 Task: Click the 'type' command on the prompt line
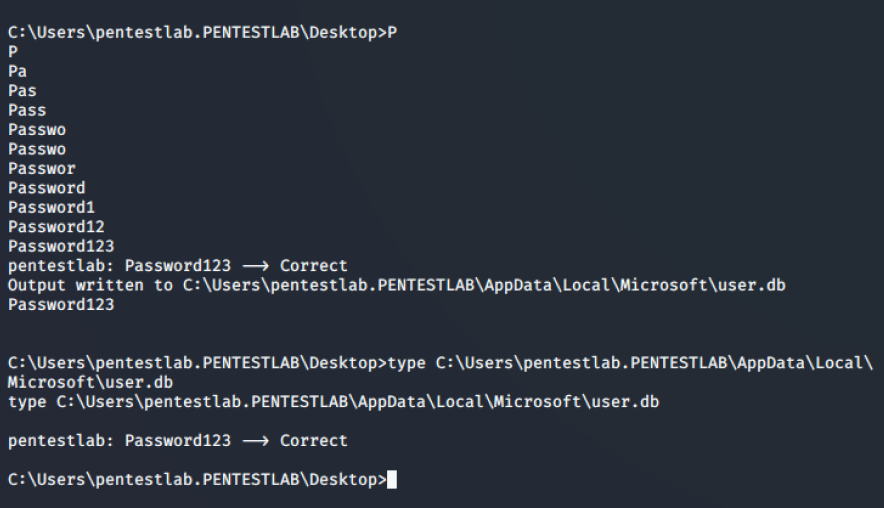(x=406, y=363)
